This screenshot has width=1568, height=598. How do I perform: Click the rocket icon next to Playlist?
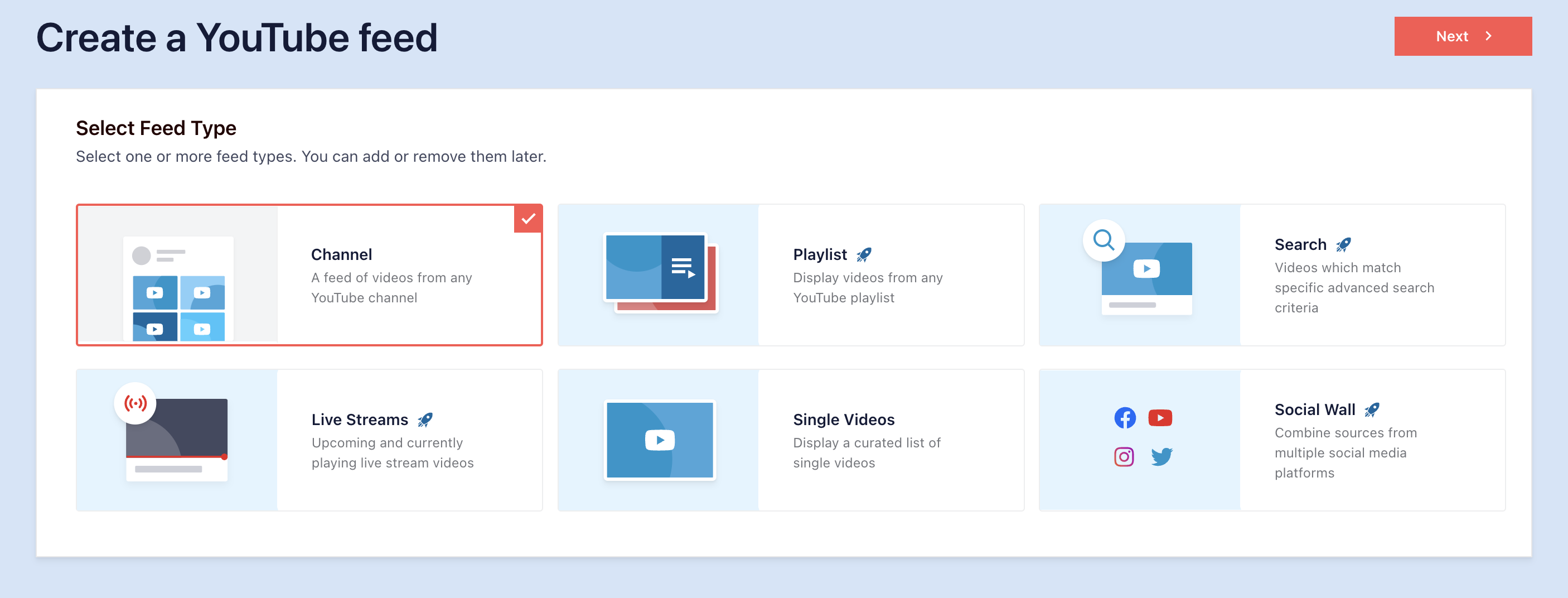[x=864, y=254]
